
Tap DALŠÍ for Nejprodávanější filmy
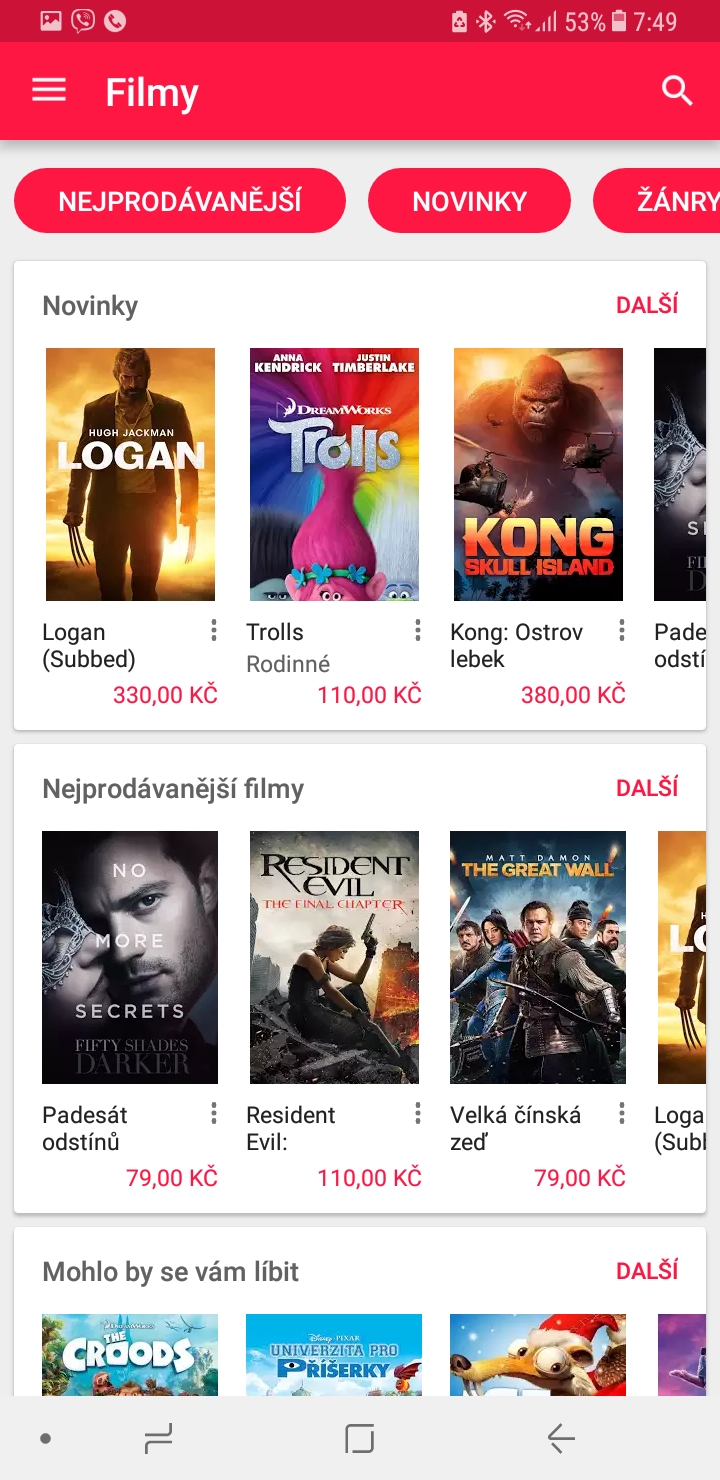tap(647, 787)
